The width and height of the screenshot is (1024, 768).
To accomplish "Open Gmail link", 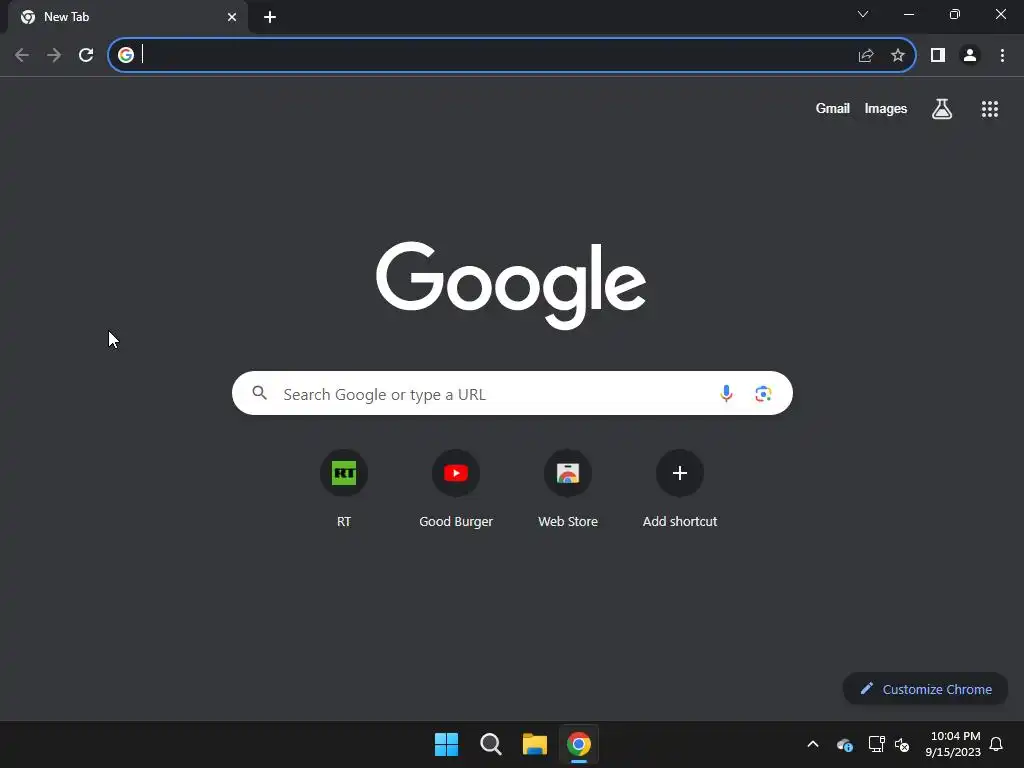I will pyautogui.click(x=833, y=108).
